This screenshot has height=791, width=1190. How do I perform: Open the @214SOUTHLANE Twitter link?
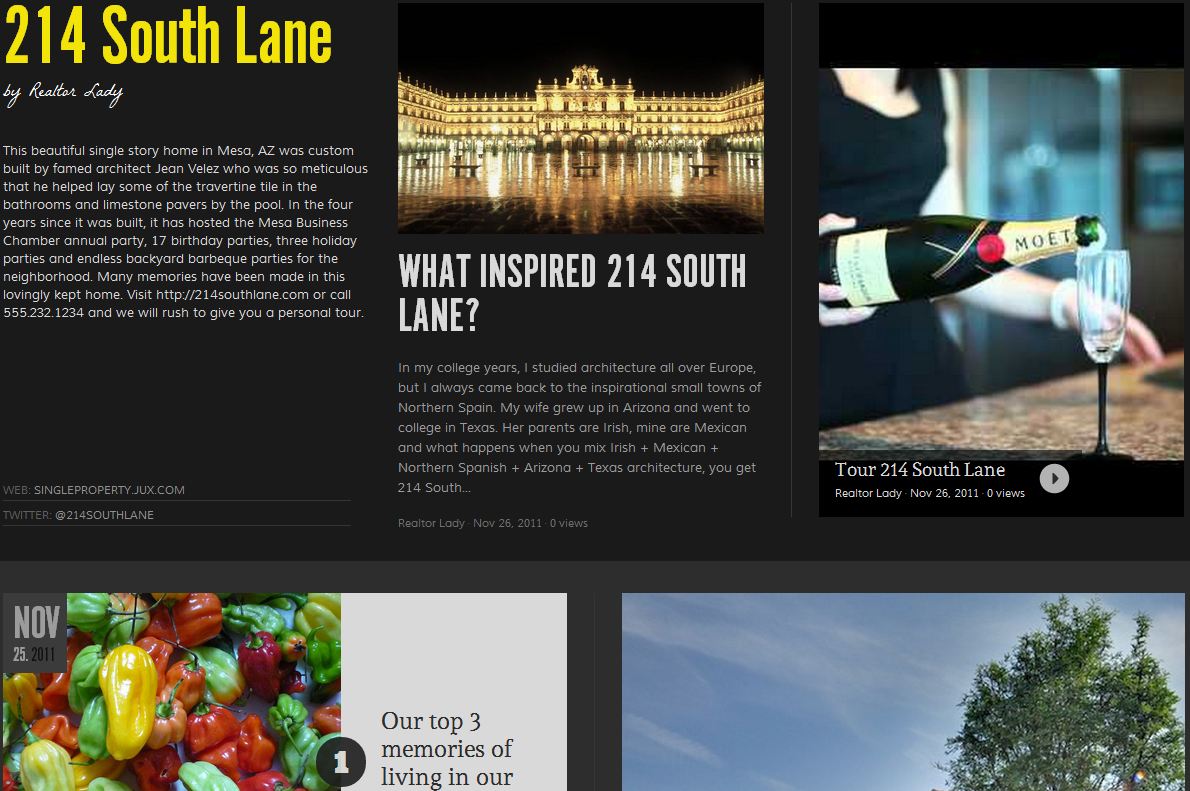click(104, 515)
